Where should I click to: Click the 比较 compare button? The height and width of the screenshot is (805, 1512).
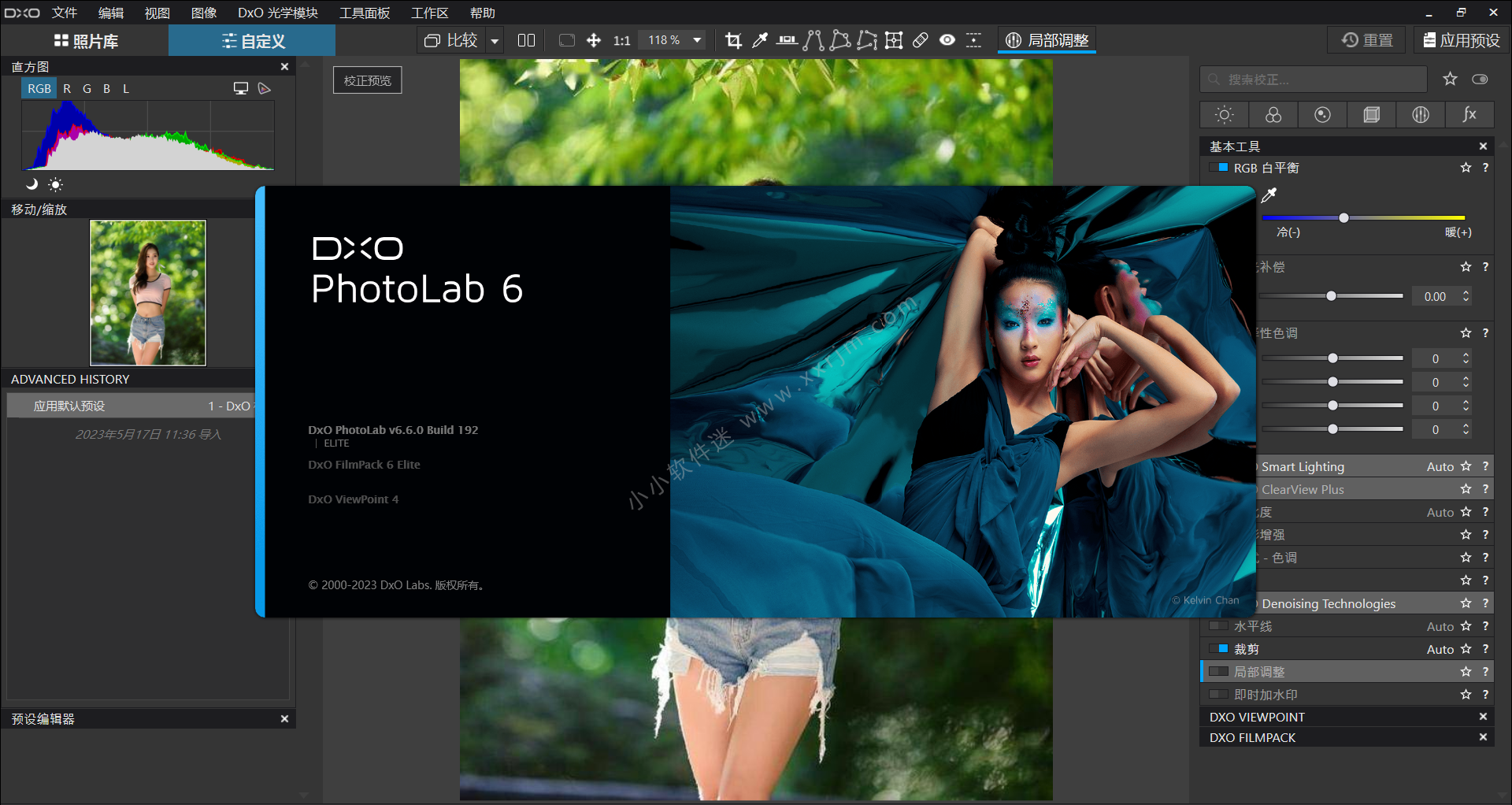click(x=451, y=40)
